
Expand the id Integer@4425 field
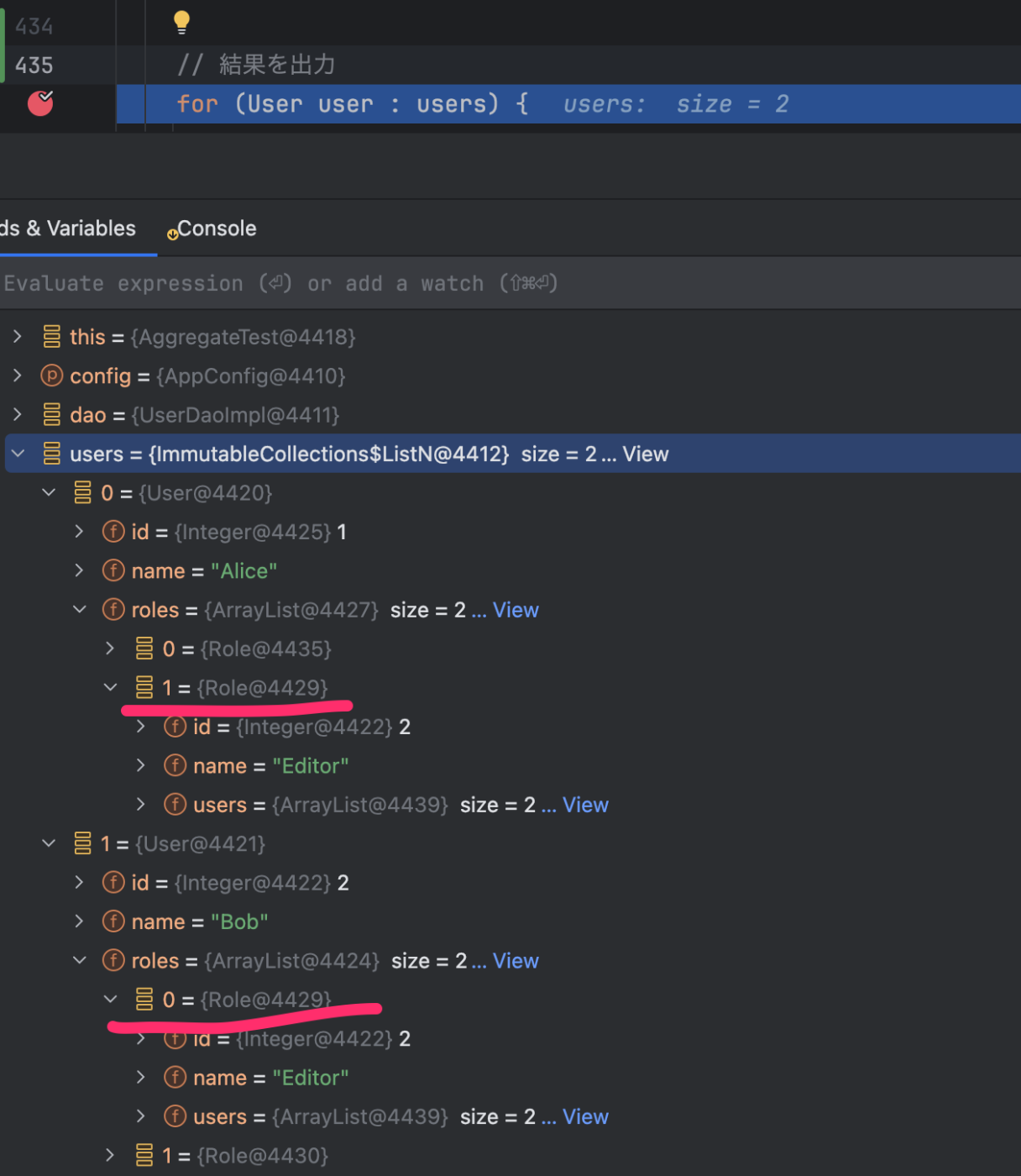coord(79,532)
